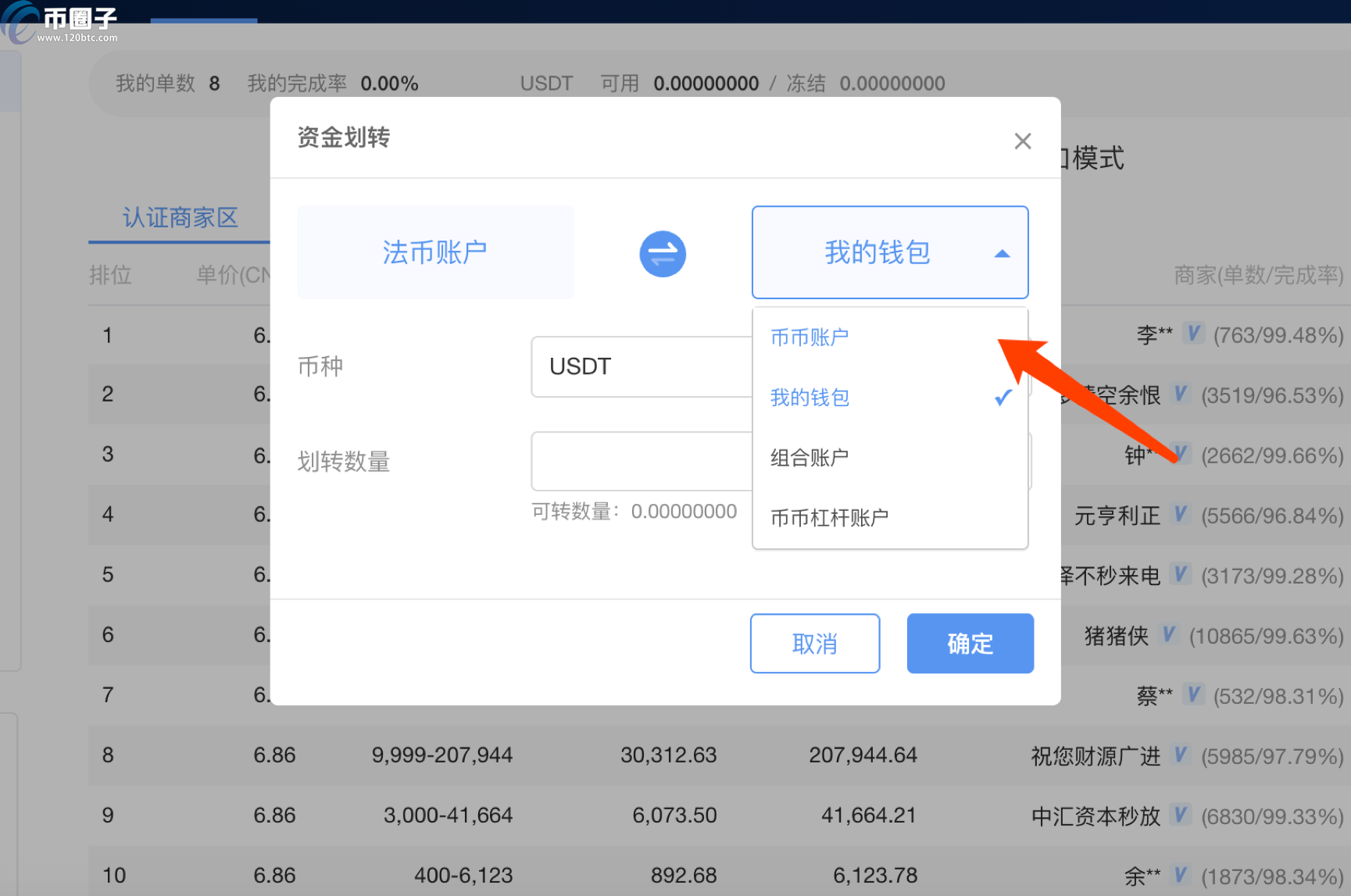Viewport: 1351px width, 896px height.
Task: Click the V badge beside 猪猪侠
Action: pyautogui.click(x=1169, y=635)
